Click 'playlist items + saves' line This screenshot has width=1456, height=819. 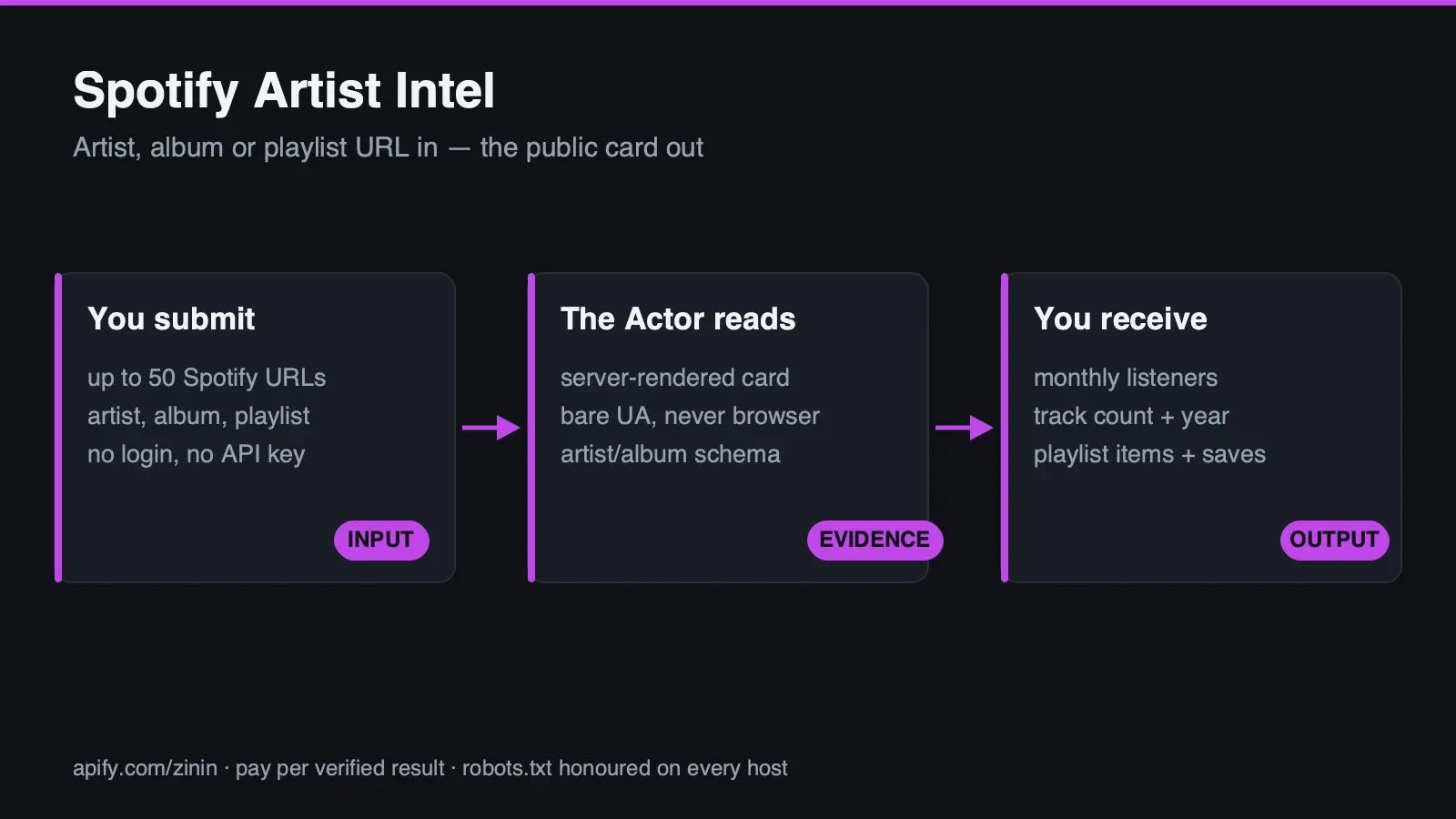click(1149, 454)
